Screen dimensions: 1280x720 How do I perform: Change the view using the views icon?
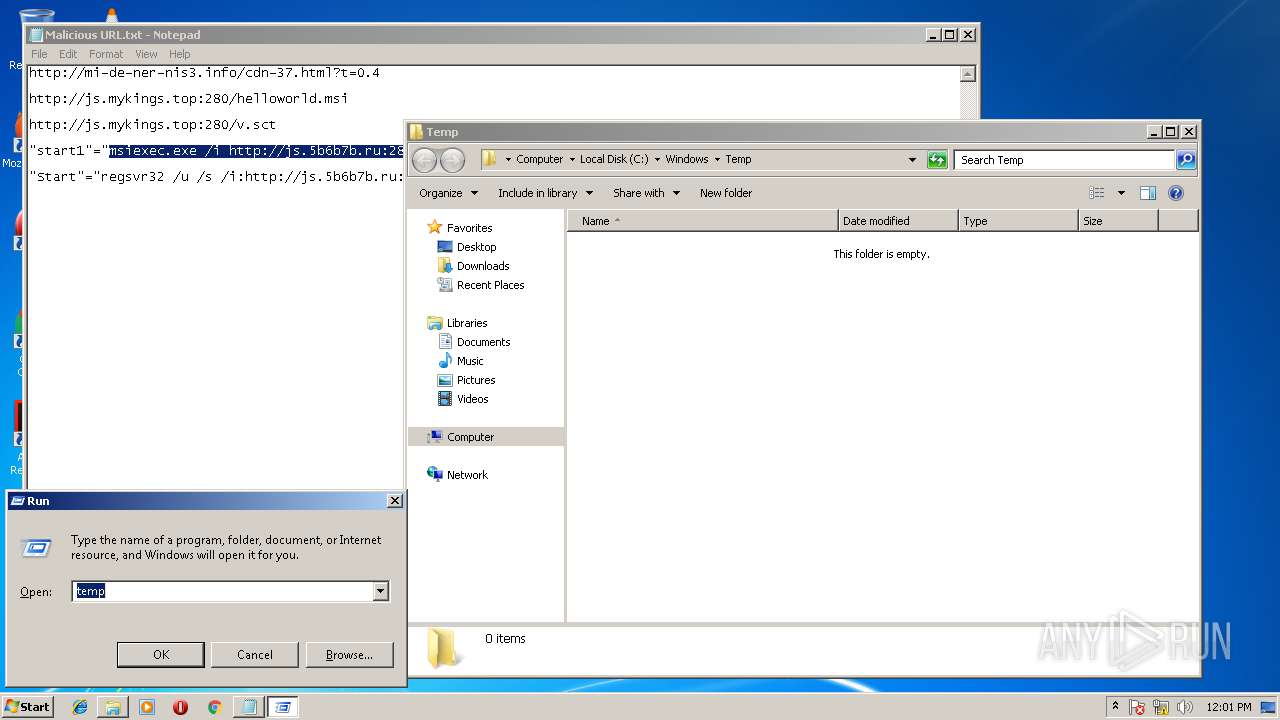click(1097, 193)
